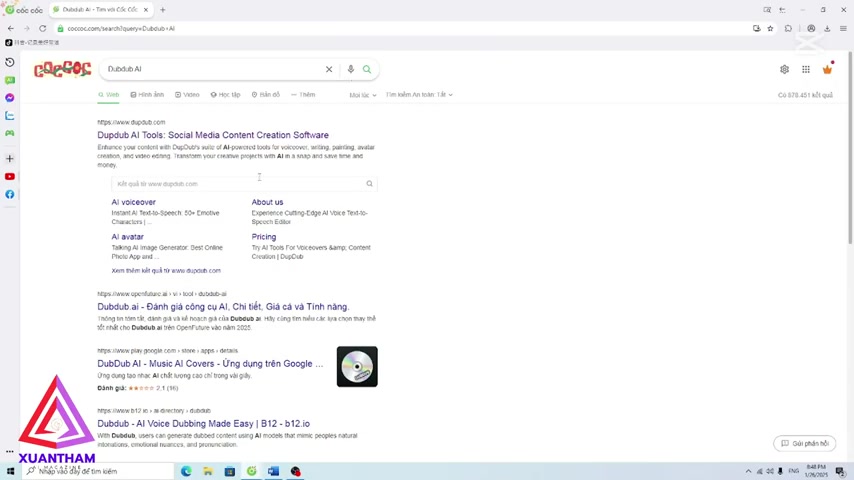The width and height of the screenshot is (854, 480).
Task: Open 'Dupdub AI Tools: Social Media Content' result
Action: pos(213,135)
